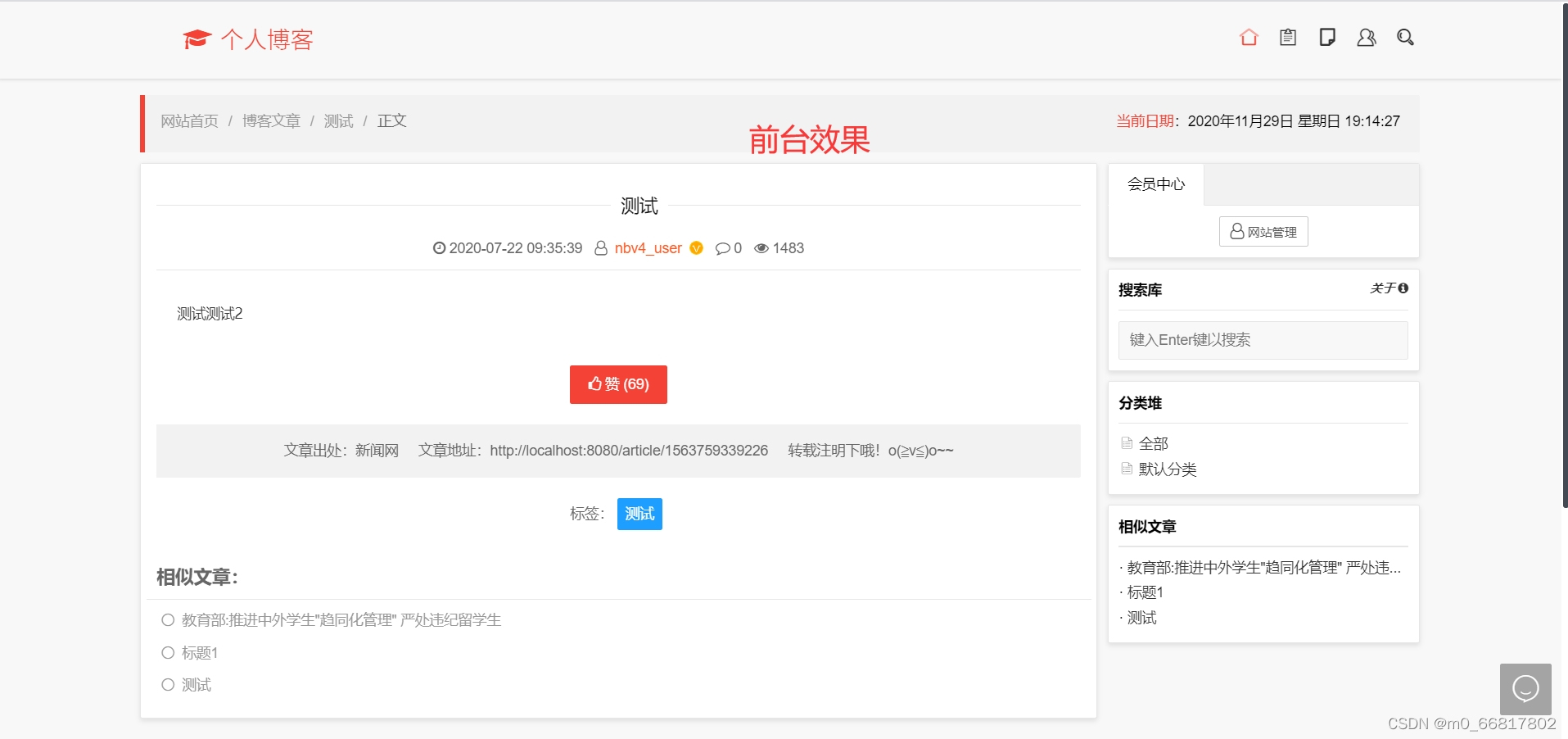Click the article URL localhost:8080/article/1563759339226

(629, 451)
